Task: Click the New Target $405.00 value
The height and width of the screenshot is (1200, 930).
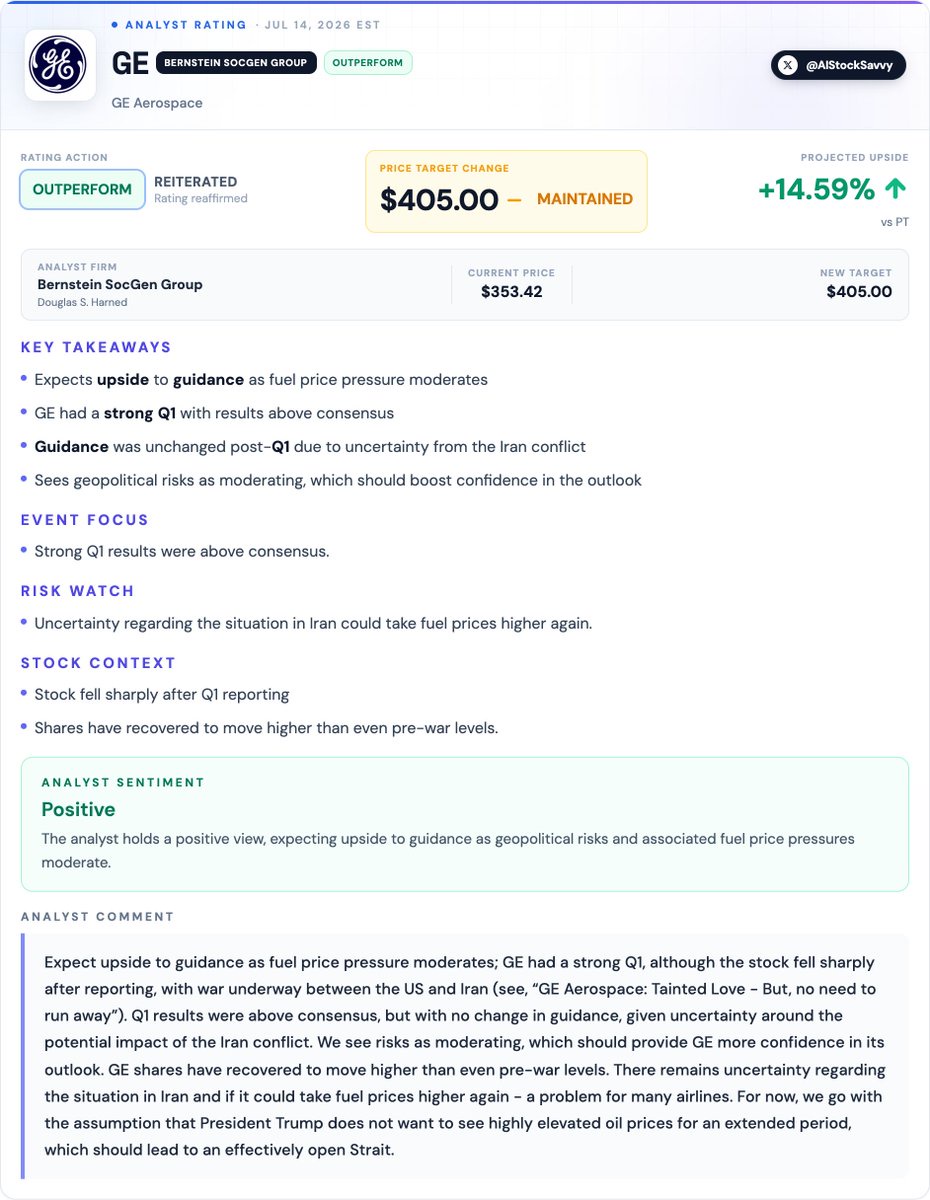Action: [x=859, y=292]
